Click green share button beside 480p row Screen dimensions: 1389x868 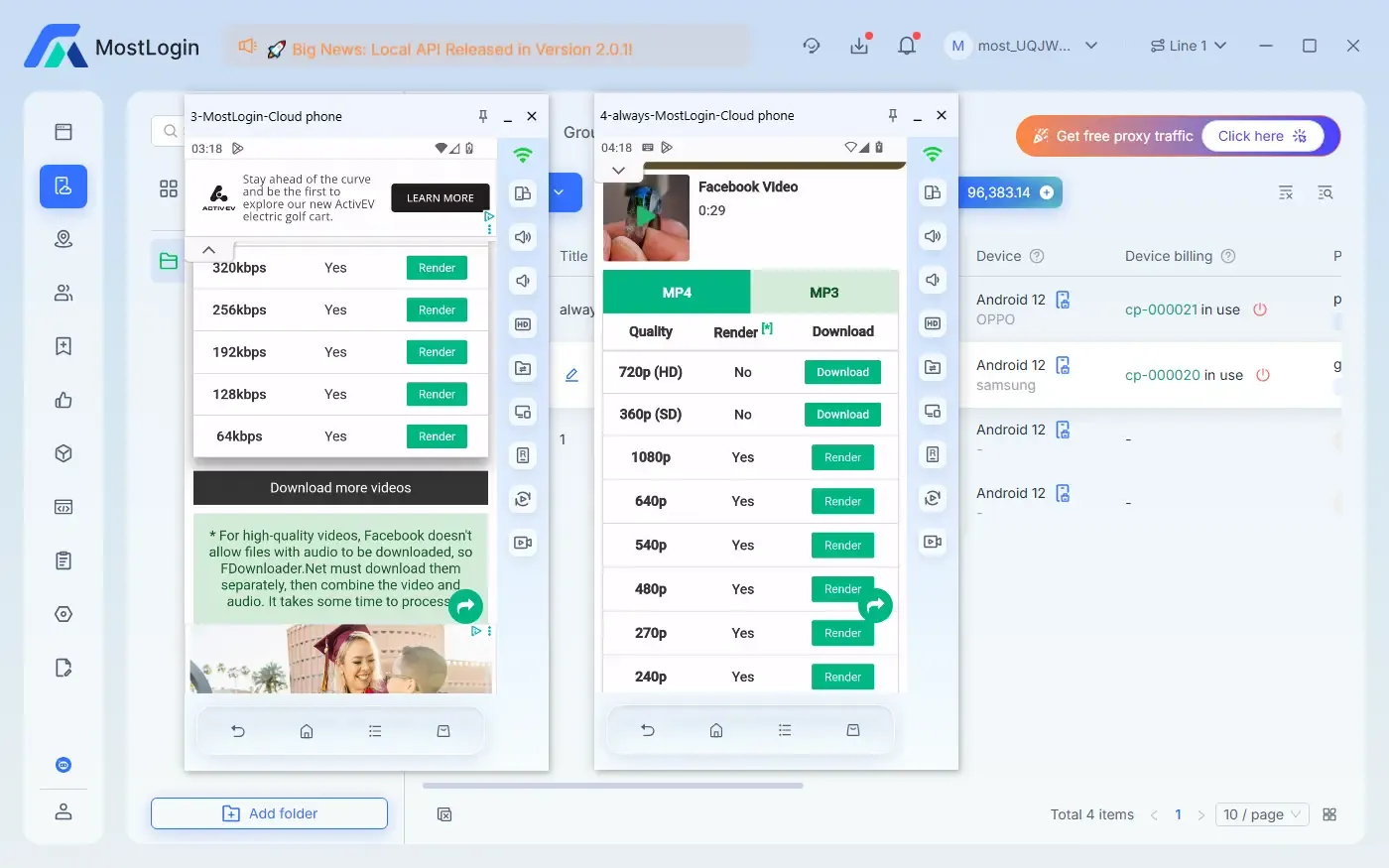tap(875, 605)
